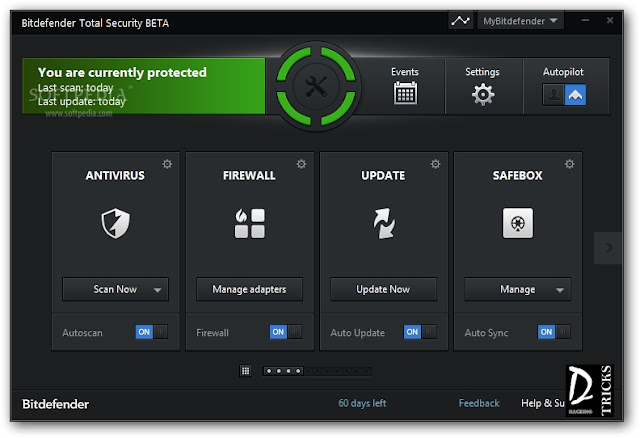The width and height of the screenshot is (640, 438).
Task: Click the Update Now button
Action: pos(383,289)
